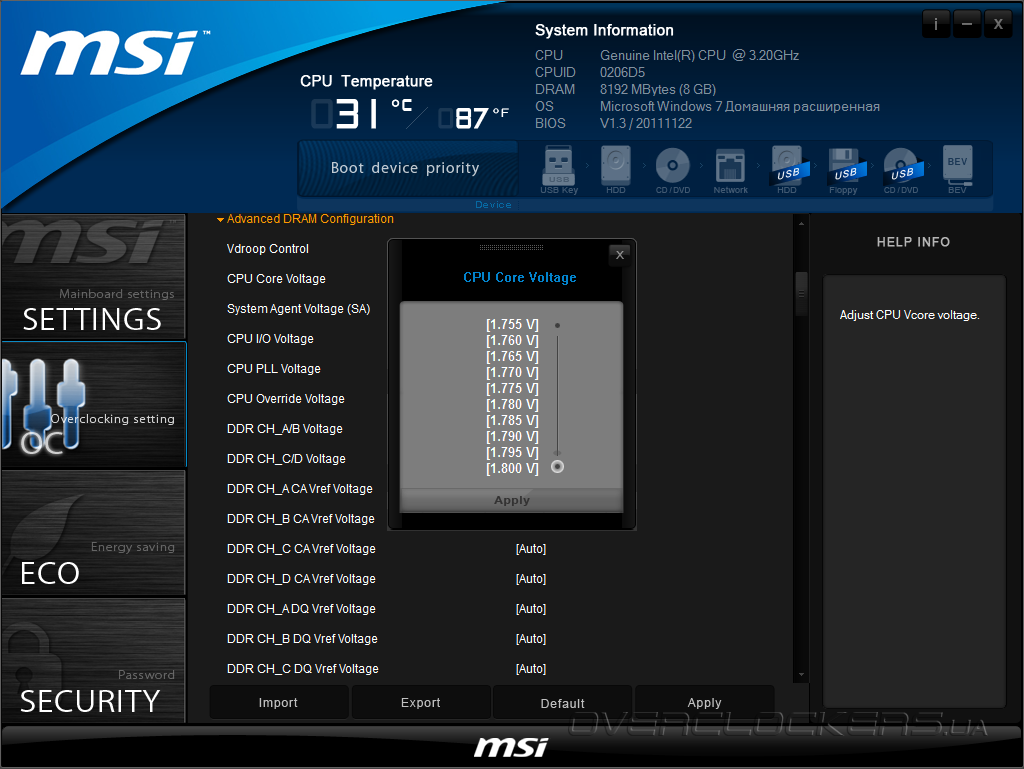This screenshot has width=1024, height=769.
Task: Select the CPU Core Voltage row
Action: (x=276, y=279)
